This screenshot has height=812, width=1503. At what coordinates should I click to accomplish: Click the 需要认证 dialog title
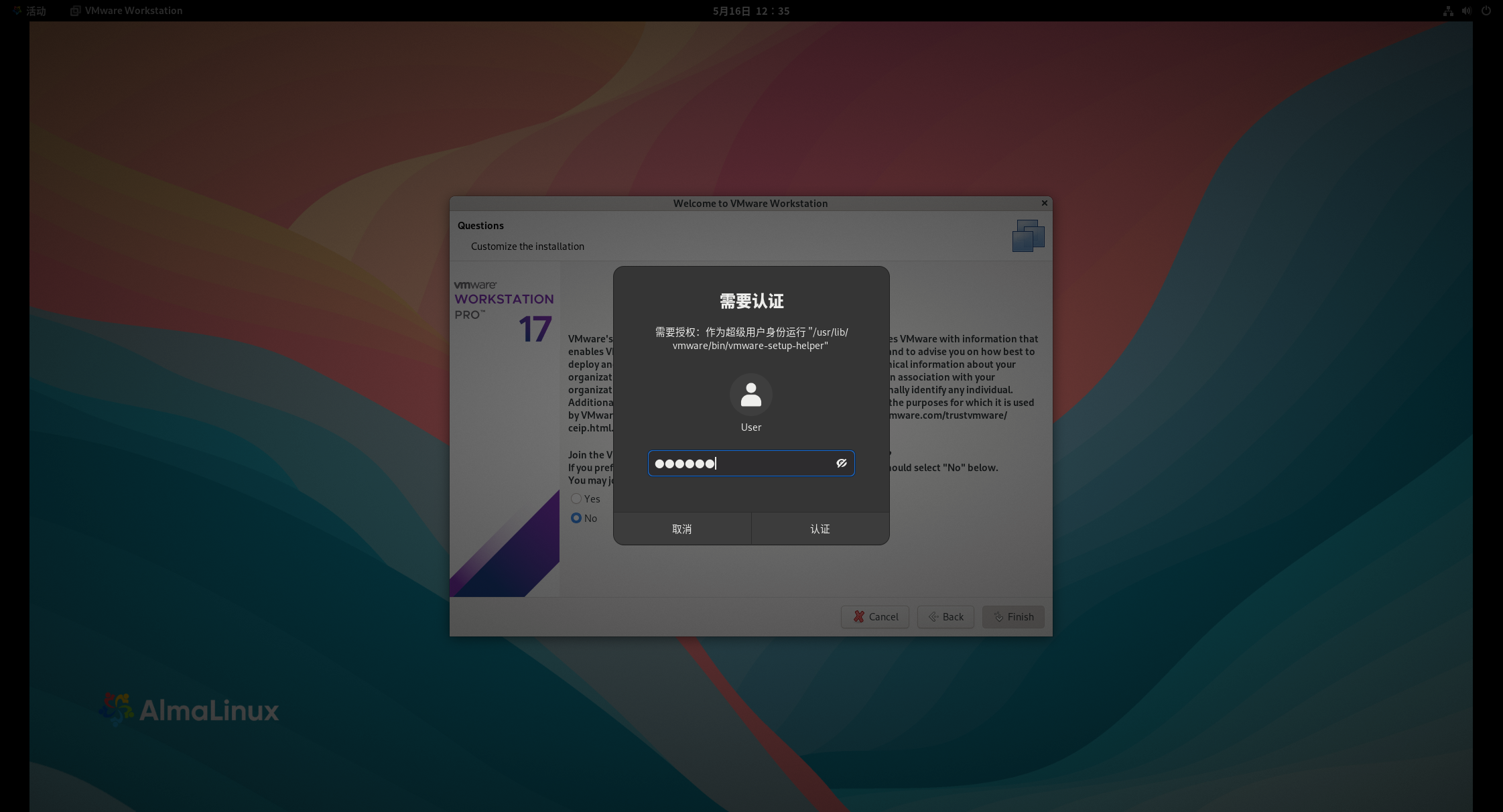click(x=751, y=301)
